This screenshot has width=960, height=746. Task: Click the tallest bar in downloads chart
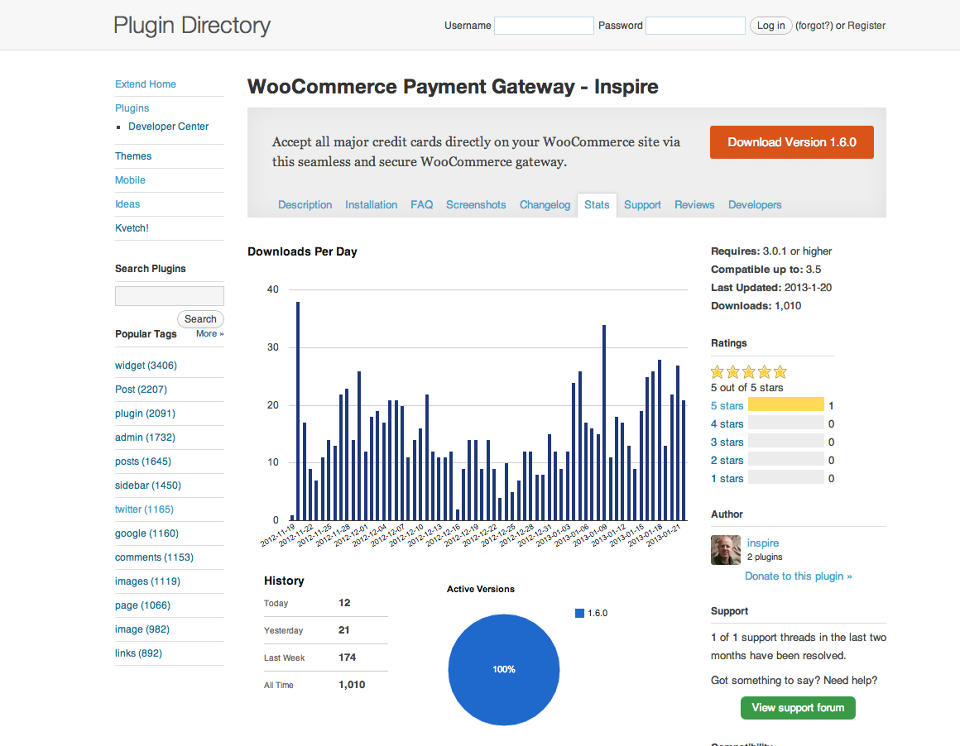[x=298, y=411]
